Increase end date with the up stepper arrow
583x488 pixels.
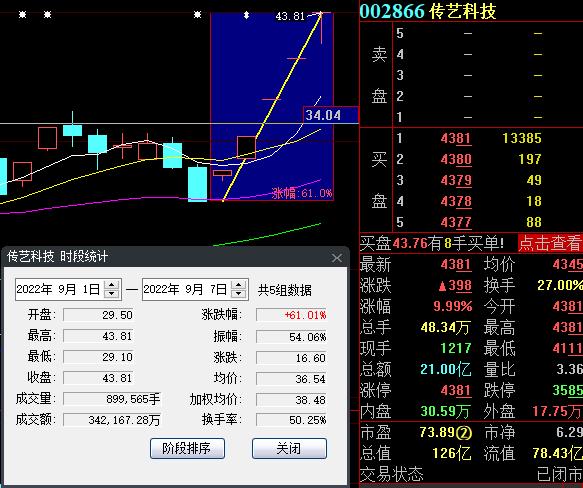[x=239, y=285]
